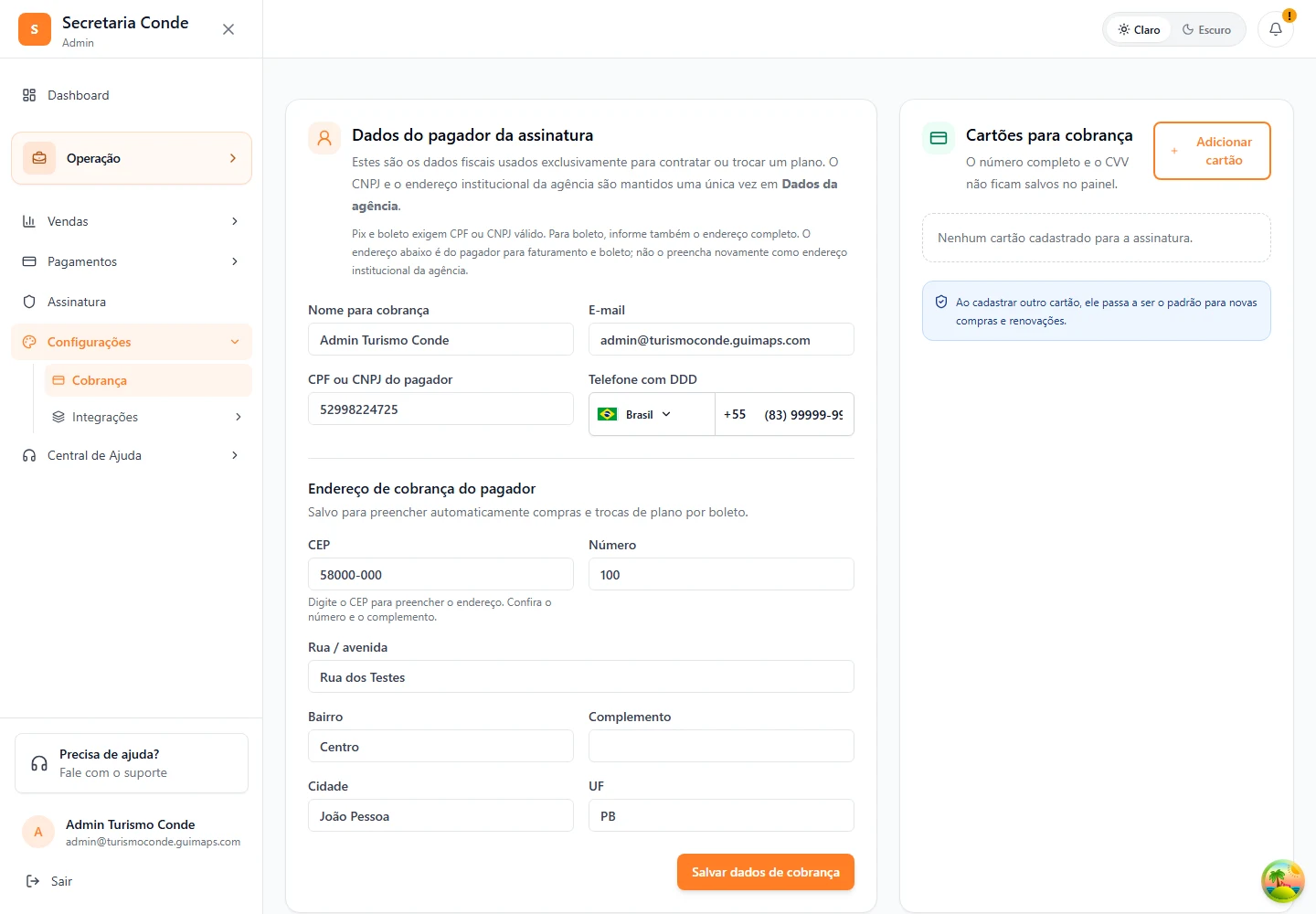
Task: Open the floating beach widget icon
Action: (x=1282, y=881)
